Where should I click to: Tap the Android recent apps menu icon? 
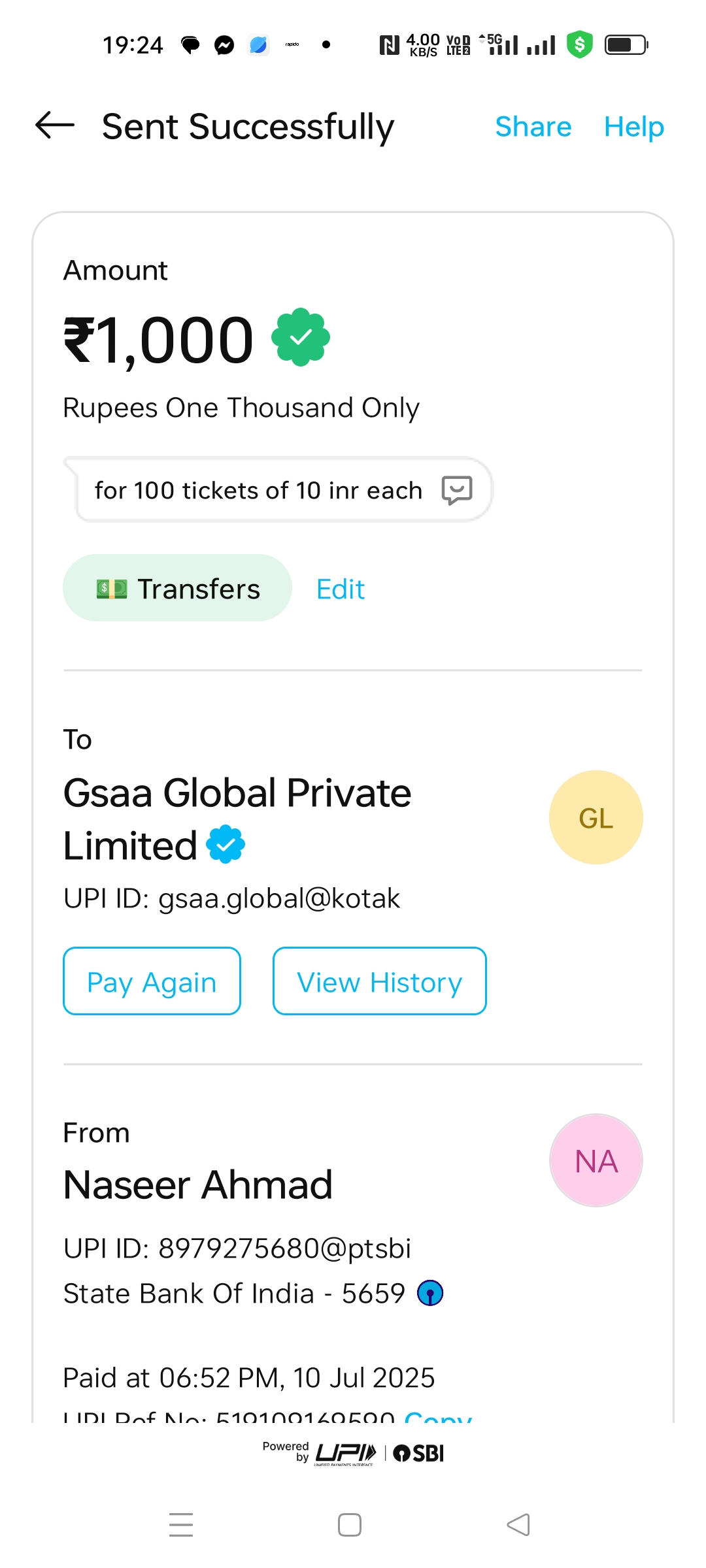click(181, 1525)
